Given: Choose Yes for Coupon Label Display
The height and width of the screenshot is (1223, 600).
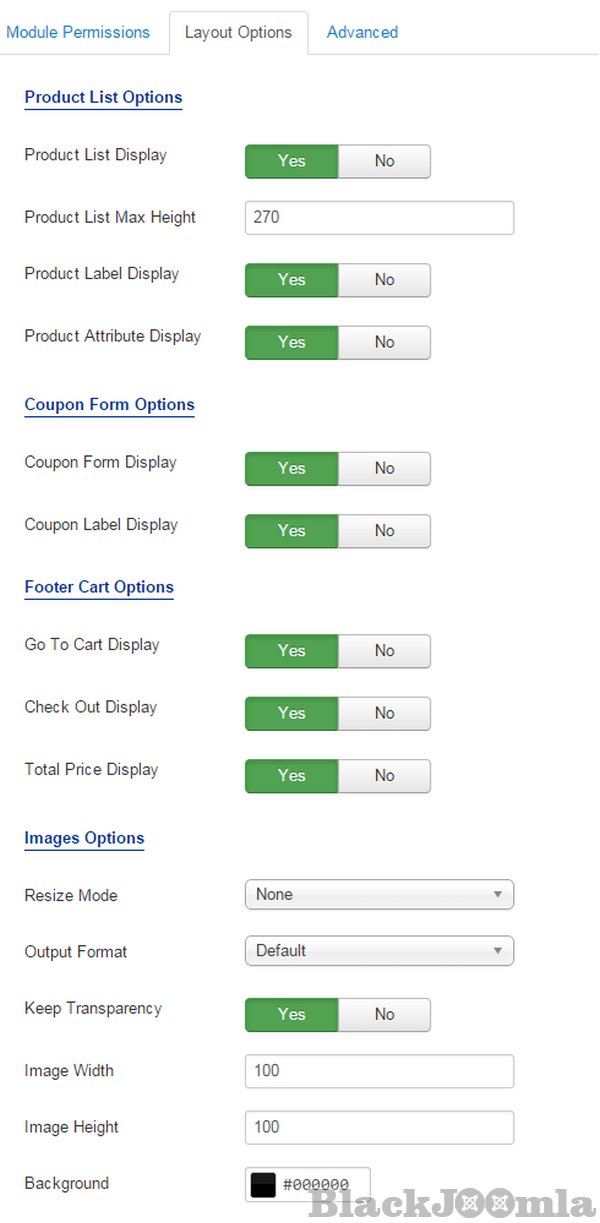Looking at the screenshot, I should [291, 531].
